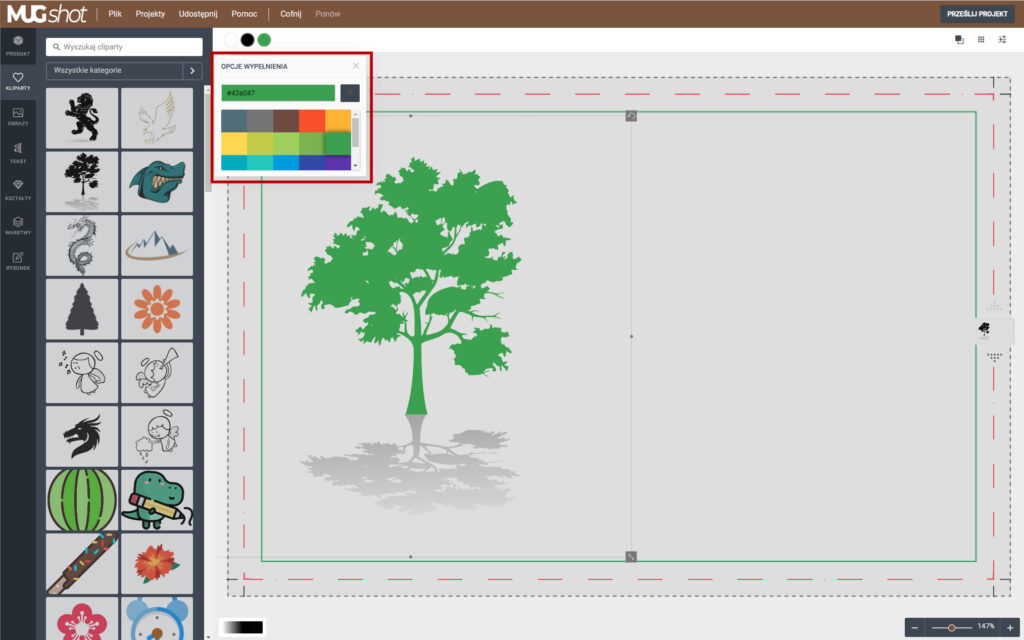Show the Warstwy layers panel
Image resolution: width=1024 pixels, height=640 pixels.
coord(18,225)
